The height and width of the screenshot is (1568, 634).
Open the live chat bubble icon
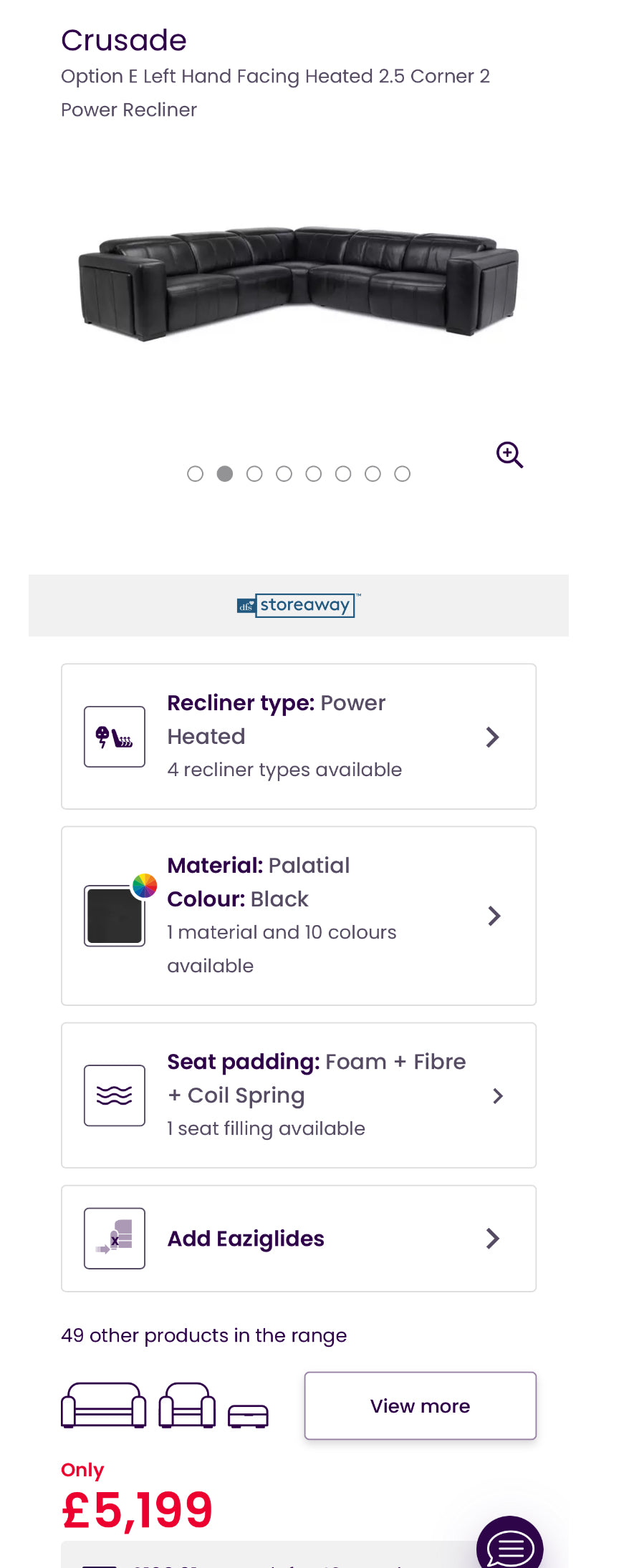(510, 1547)
